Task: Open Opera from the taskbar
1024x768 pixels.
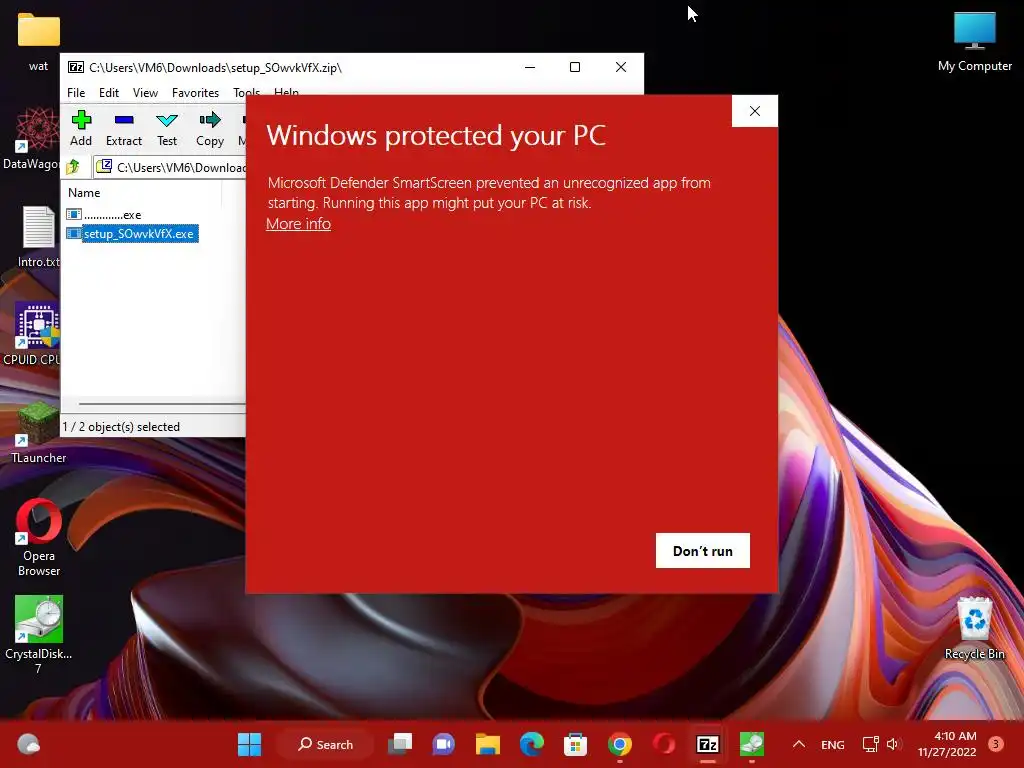Action: pos(664,744)
